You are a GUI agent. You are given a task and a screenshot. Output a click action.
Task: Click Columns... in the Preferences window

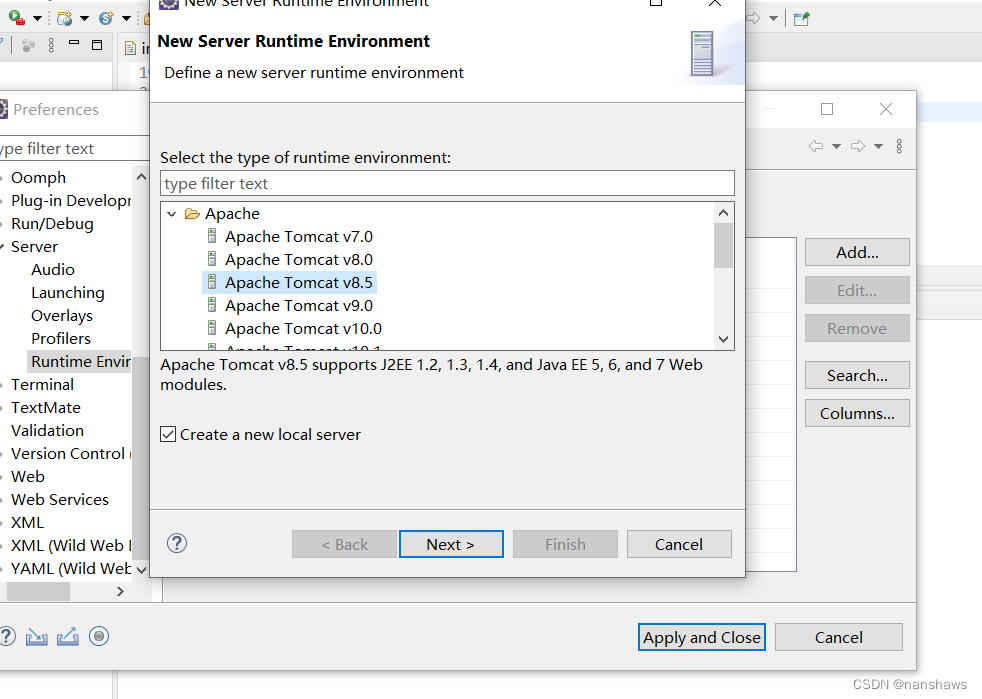(857, 413)
